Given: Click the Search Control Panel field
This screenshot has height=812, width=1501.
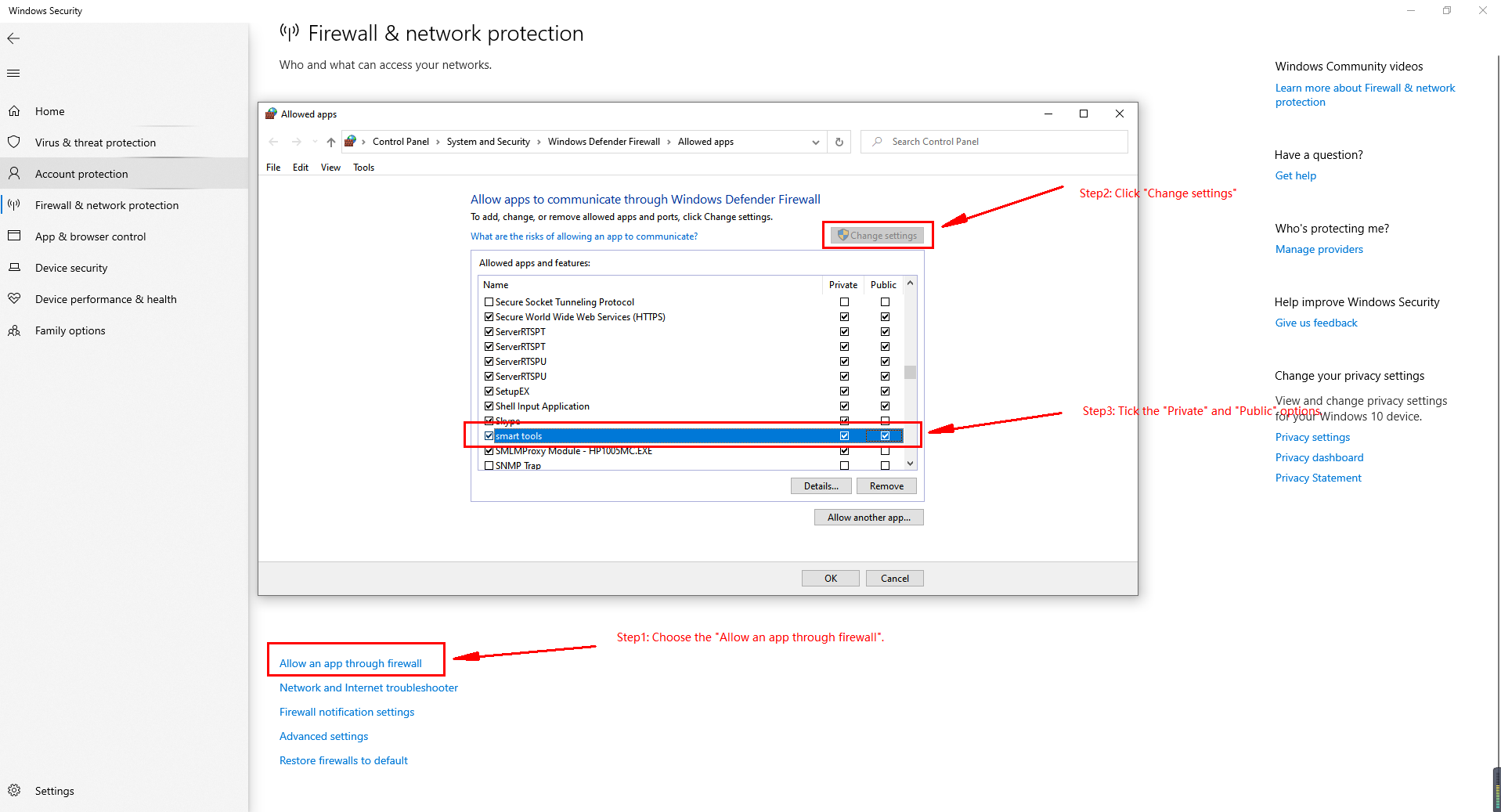Looking at the screenshot, I should [x=994, y=142].
